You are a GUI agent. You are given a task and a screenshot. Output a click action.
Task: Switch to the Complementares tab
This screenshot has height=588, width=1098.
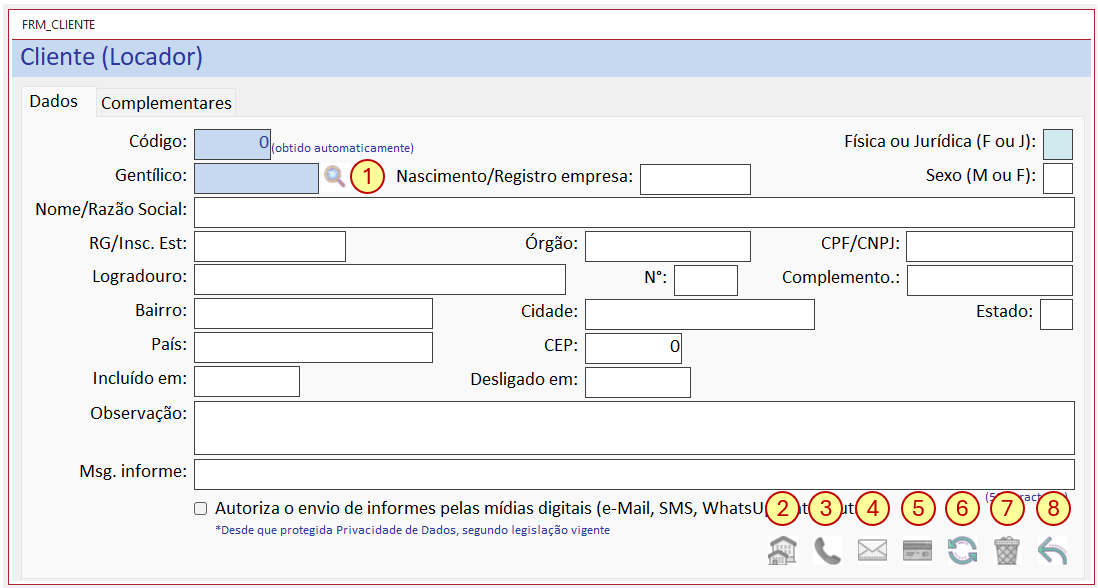[166, 103]
